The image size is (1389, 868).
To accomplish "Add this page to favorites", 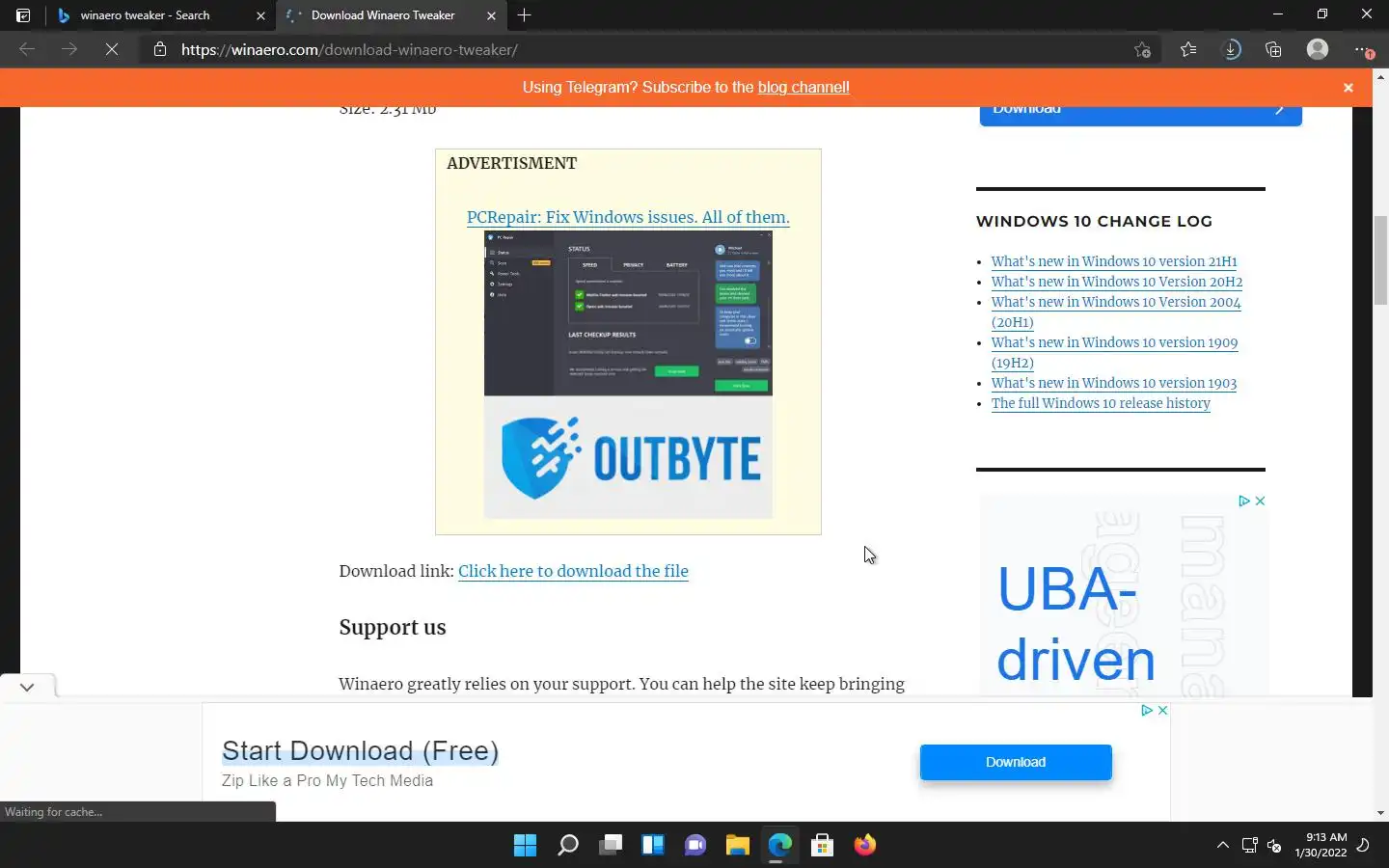I will (1142, 49).
